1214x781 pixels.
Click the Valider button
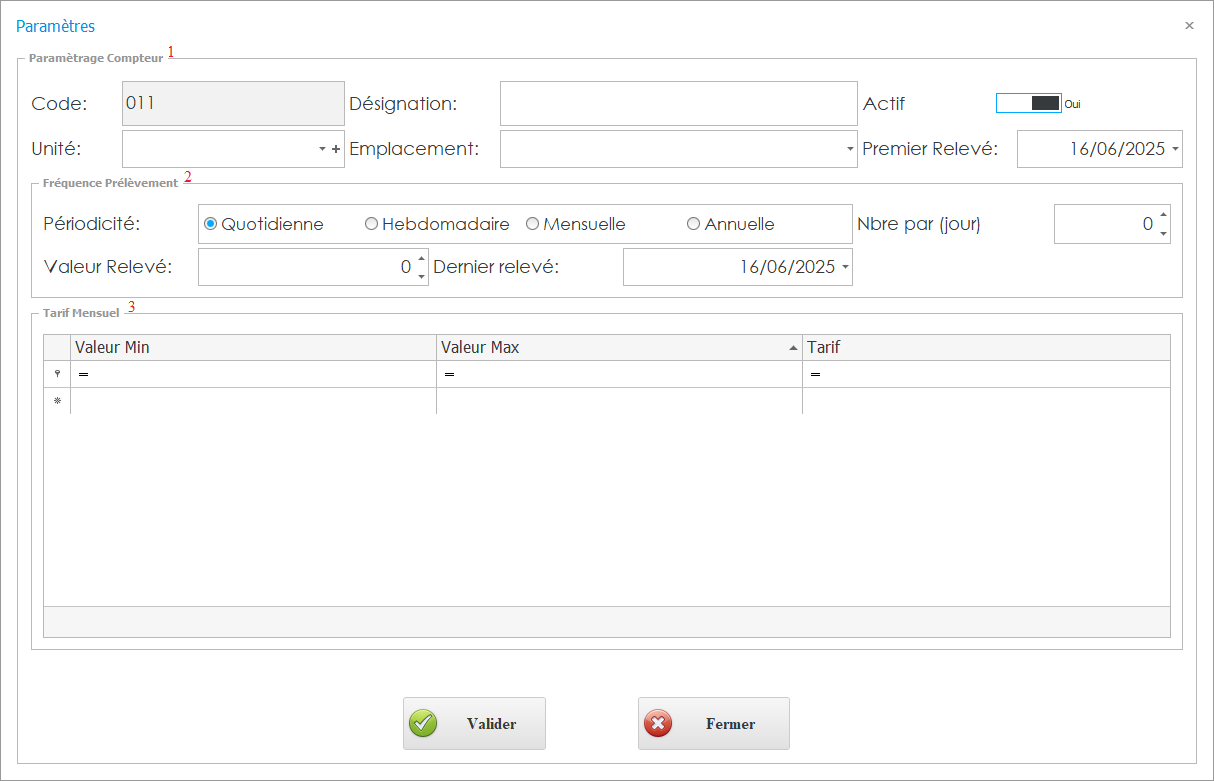tap(474, 723)
